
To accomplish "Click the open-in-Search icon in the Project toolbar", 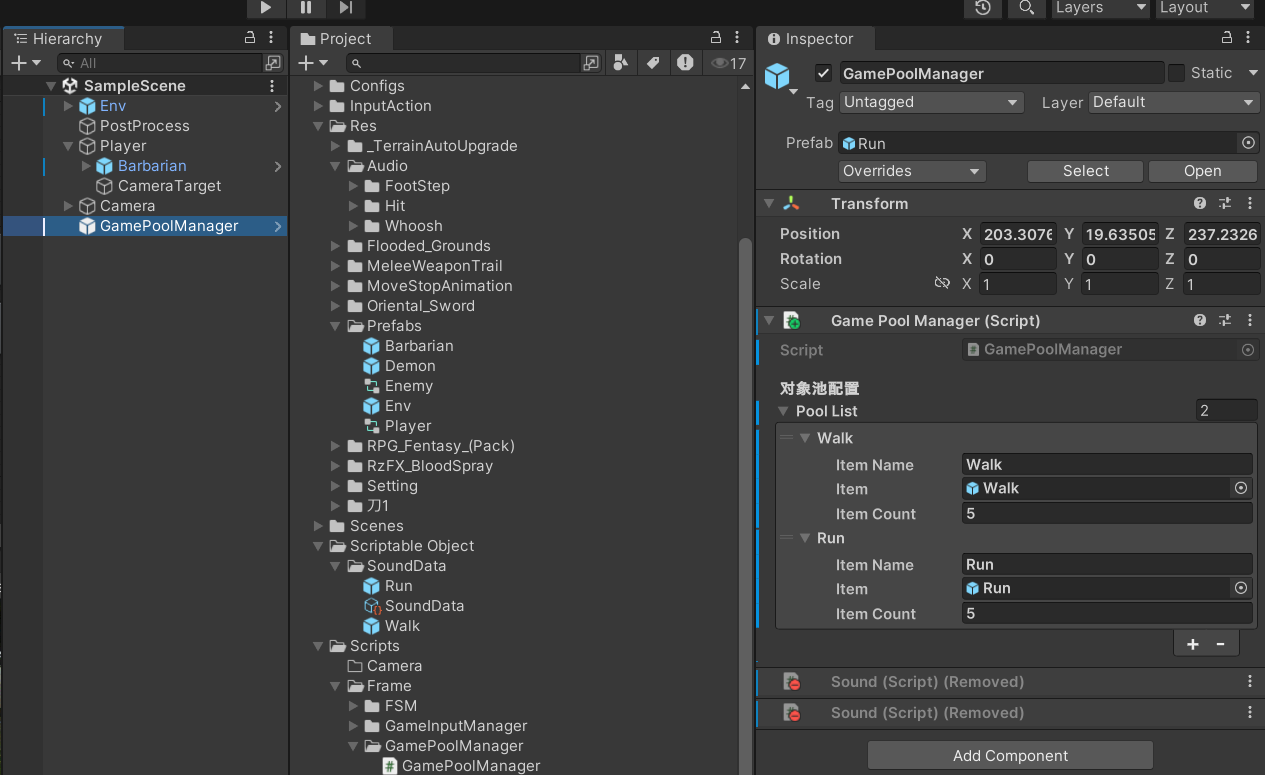I will 591,63.
